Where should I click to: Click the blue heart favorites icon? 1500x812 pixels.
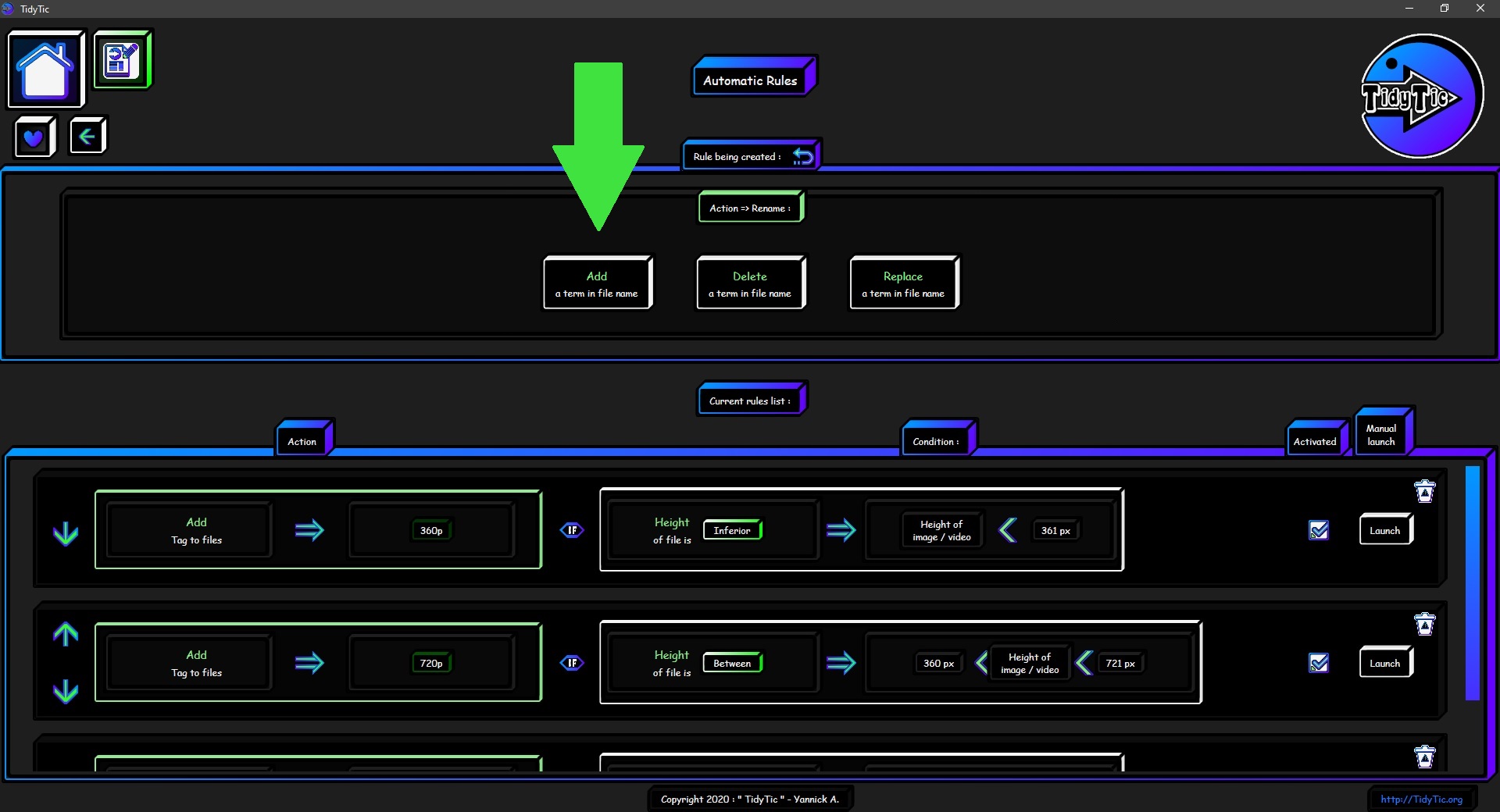click(x=34, y=138)
